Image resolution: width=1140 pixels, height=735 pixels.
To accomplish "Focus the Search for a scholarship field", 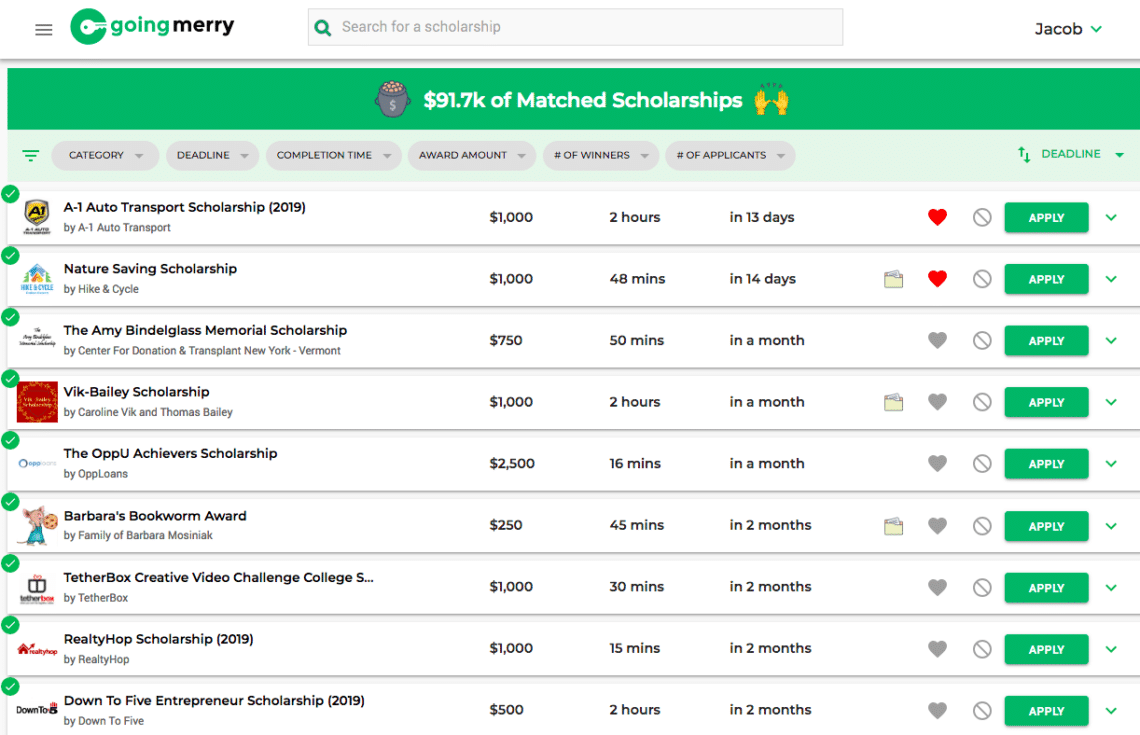I will (575, 27).
